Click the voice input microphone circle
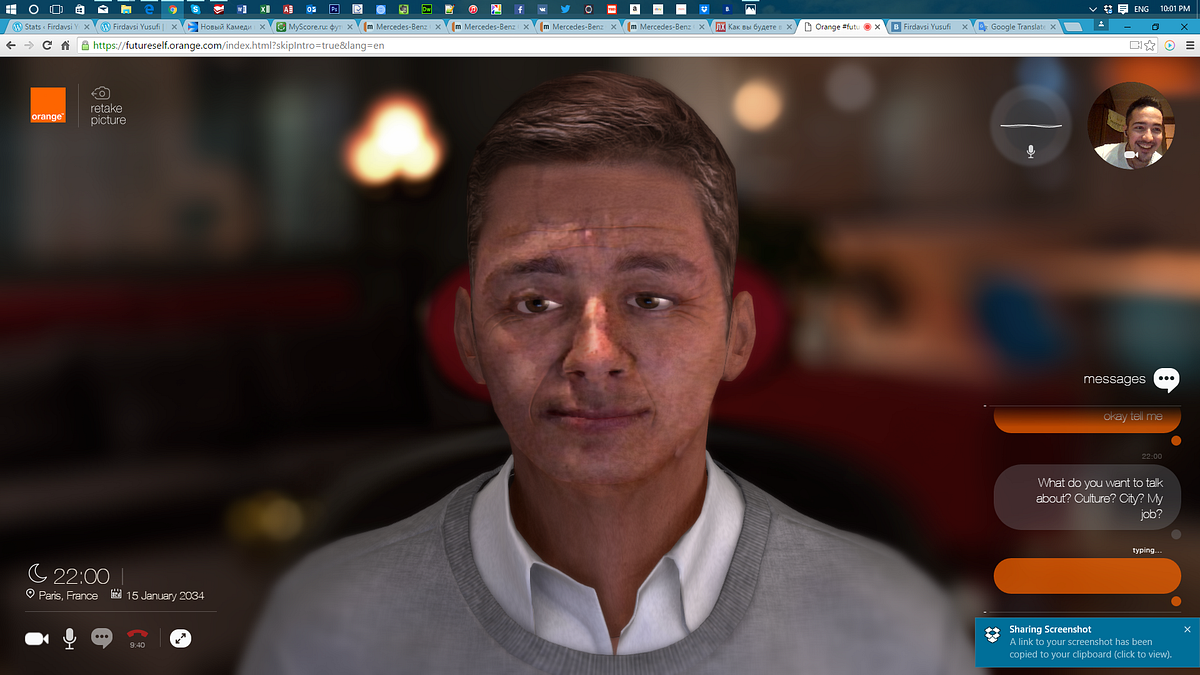Image resolution: width=1200 pixels, height=675 pixels. [1031, 126]
